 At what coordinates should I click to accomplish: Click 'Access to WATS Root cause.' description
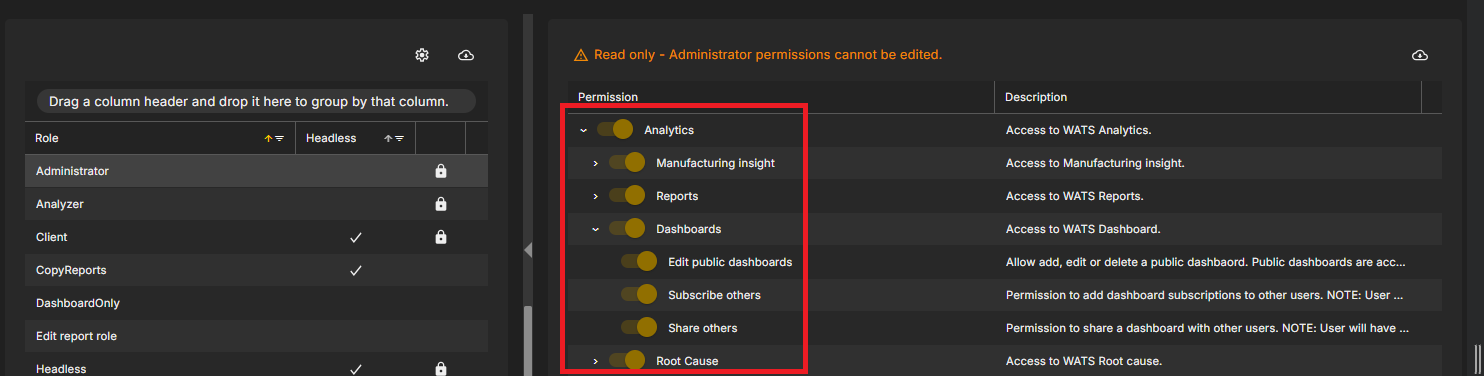pos(1083,361)
